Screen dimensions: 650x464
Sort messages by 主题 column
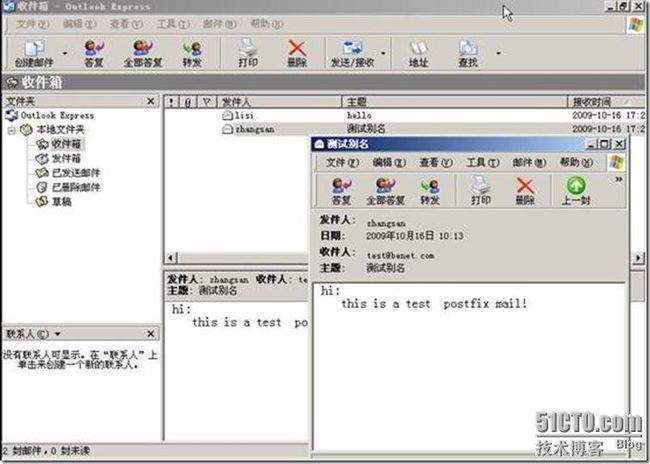(455, 102)
